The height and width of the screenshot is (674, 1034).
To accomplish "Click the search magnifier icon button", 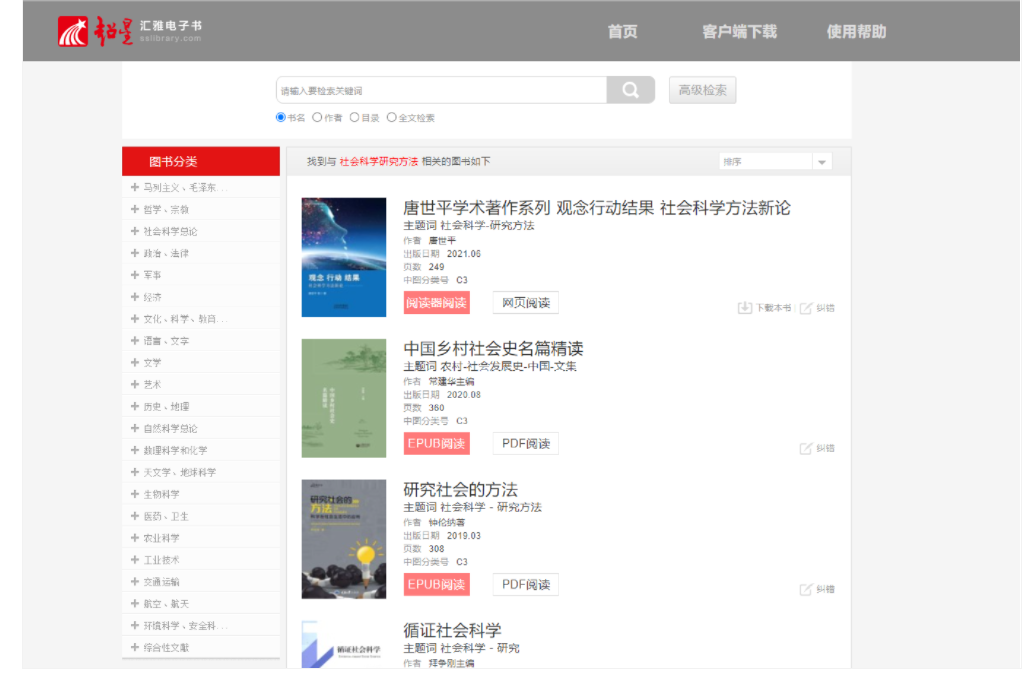I will click(x=630, y=90).
